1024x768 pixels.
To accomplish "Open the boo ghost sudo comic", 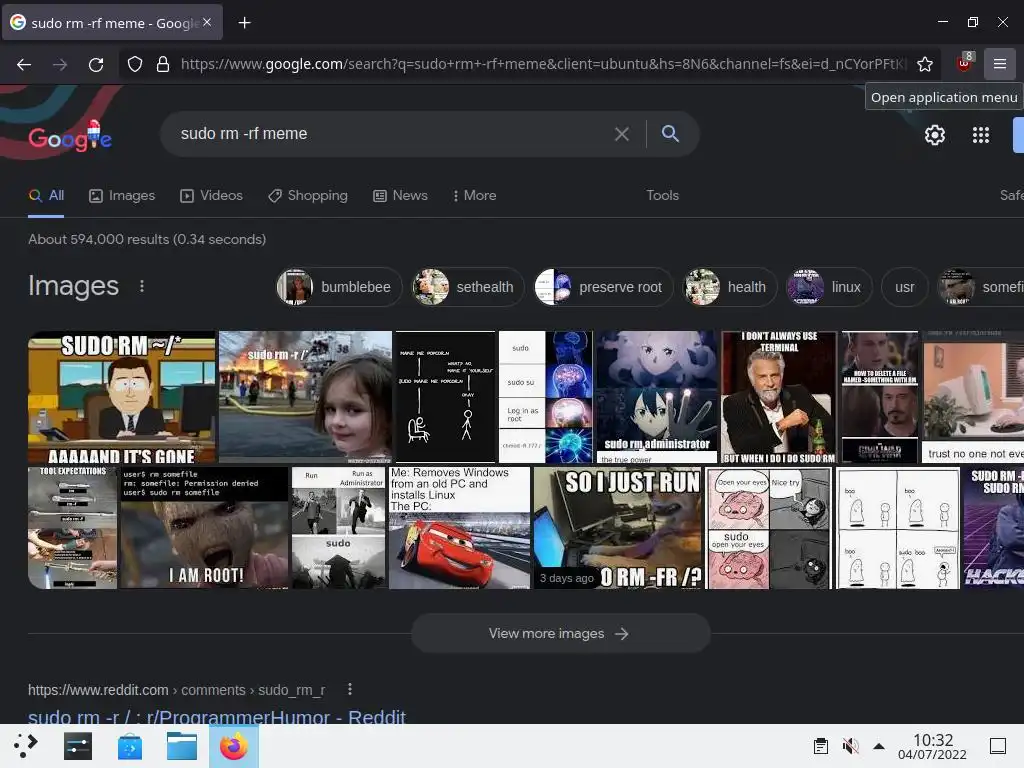I will tap(898, 528).
